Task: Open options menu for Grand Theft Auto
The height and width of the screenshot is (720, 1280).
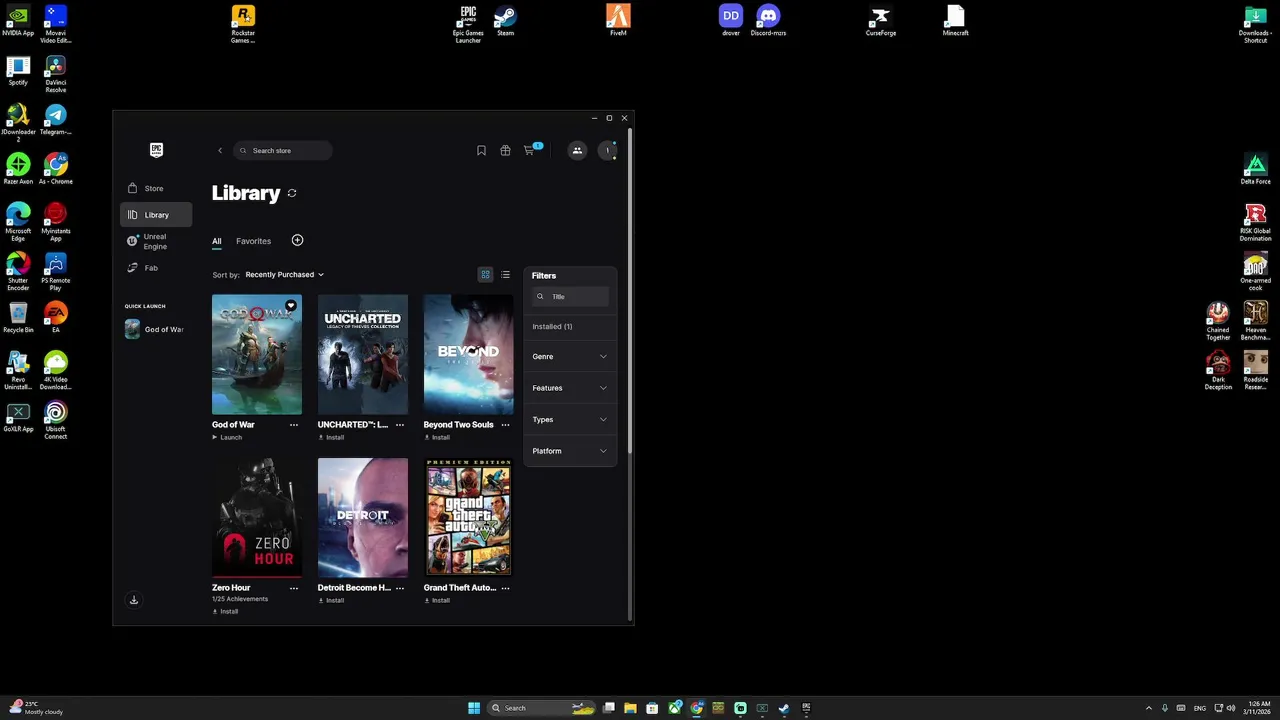Action: [x=505, y=588]
